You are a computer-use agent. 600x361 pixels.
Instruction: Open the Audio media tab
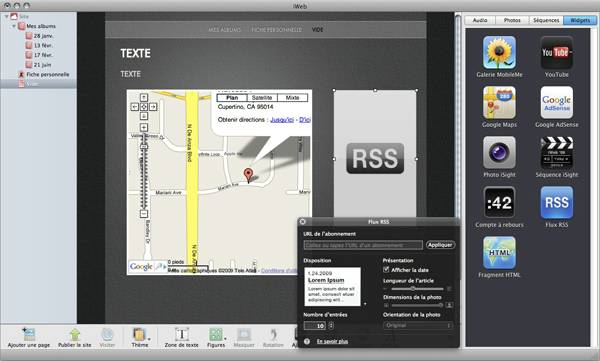[x=480, y=20]
